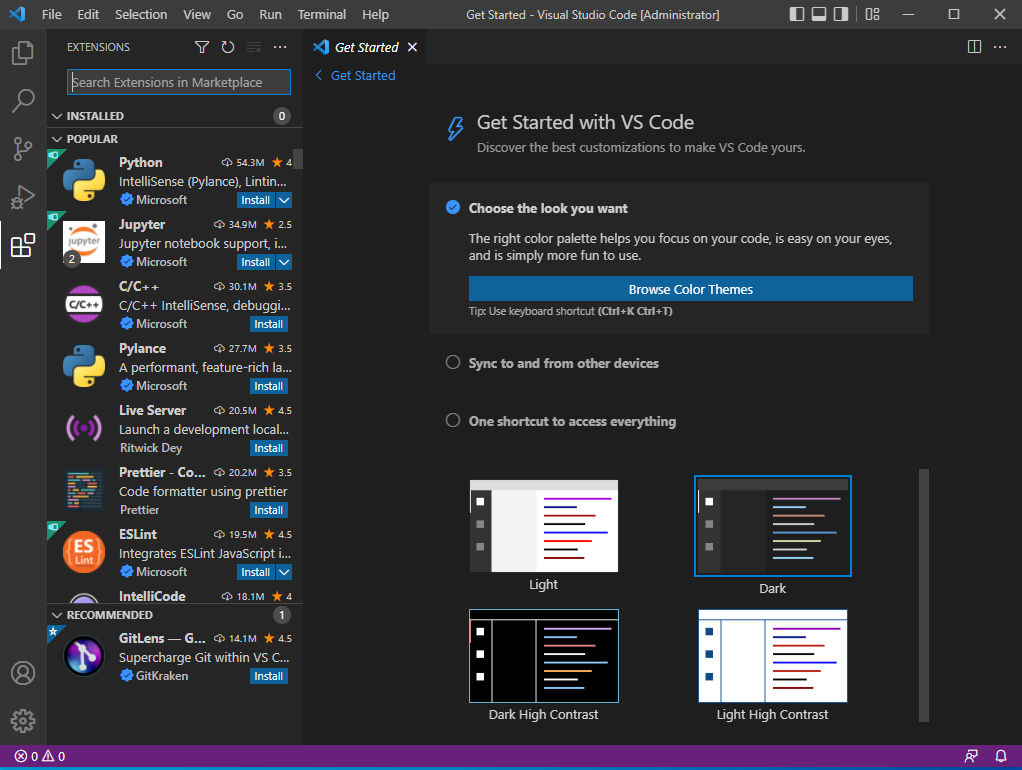Click the Split Editor icon
Viewport: 1022px width, 770px height.
point(973,46)
